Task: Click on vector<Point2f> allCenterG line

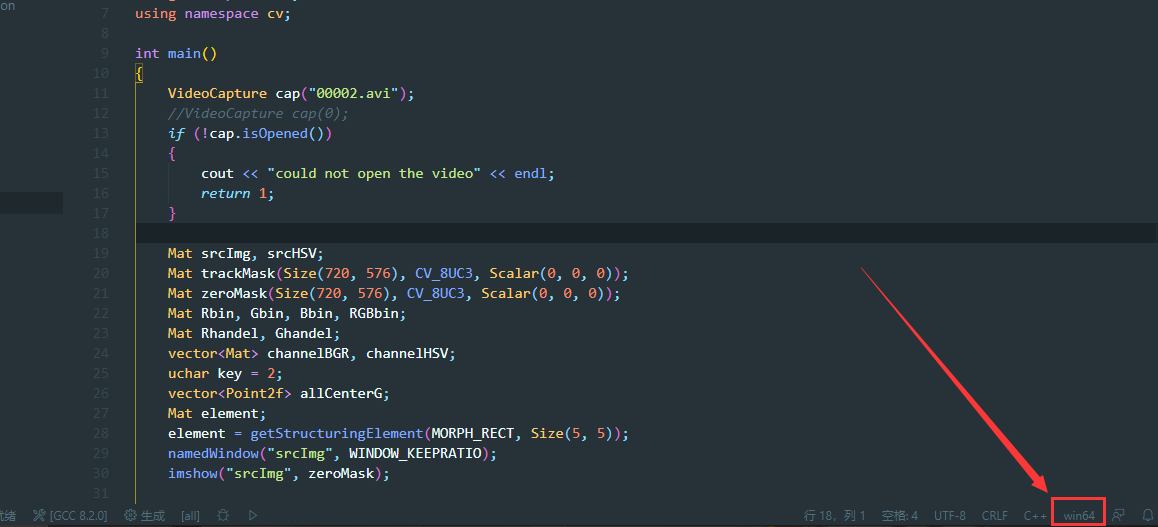Action: 278,393
